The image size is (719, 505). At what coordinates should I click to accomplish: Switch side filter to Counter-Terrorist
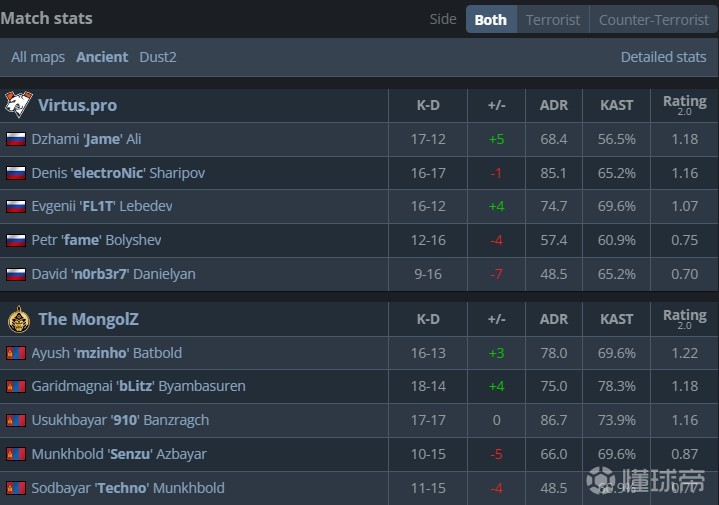[653, 19]
